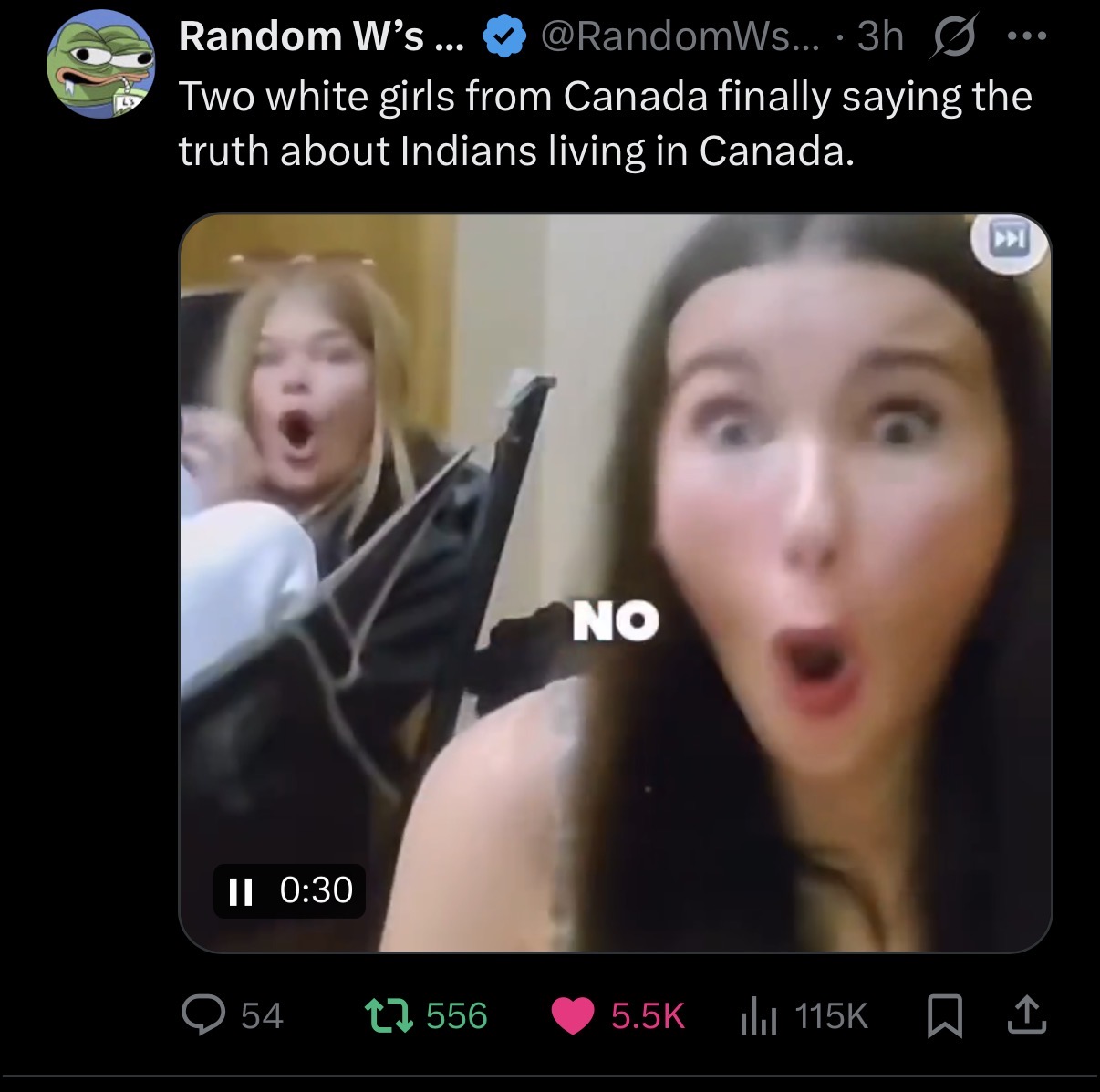Bookmark this post
Viewport: 1100px width, 1092px height.
945,1016
